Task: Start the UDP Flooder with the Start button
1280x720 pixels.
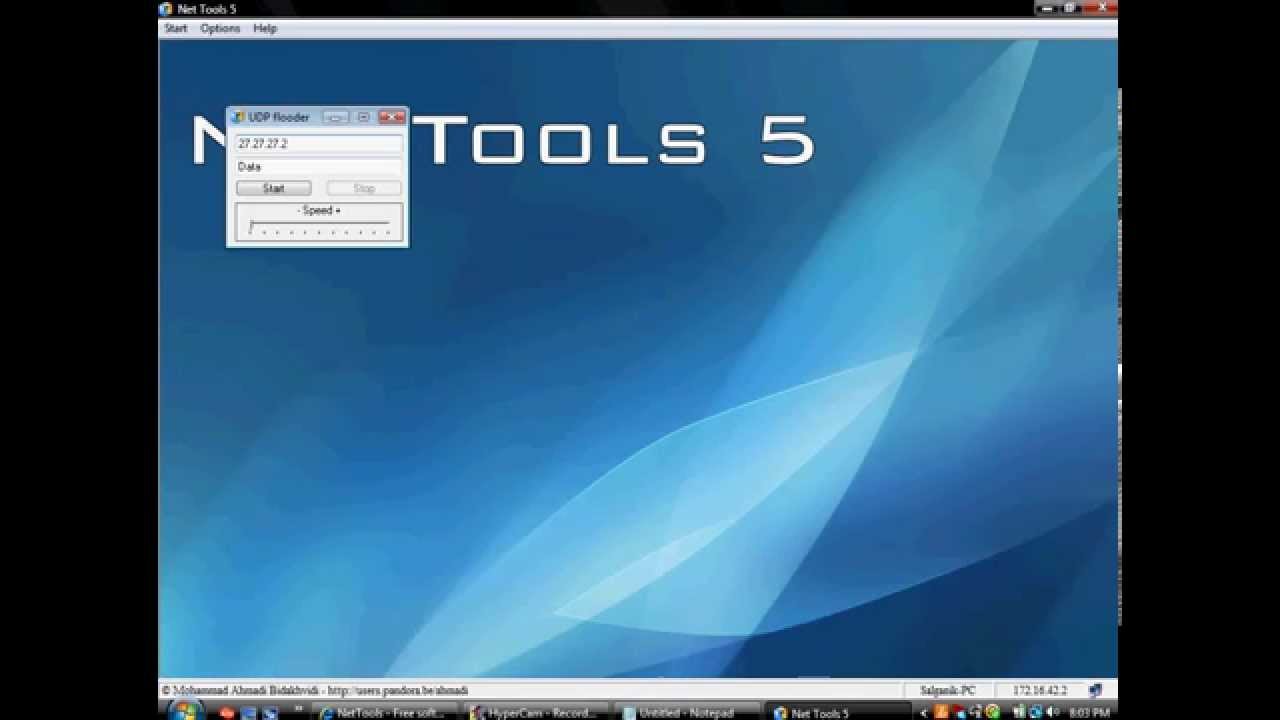Action: (274, 188)
